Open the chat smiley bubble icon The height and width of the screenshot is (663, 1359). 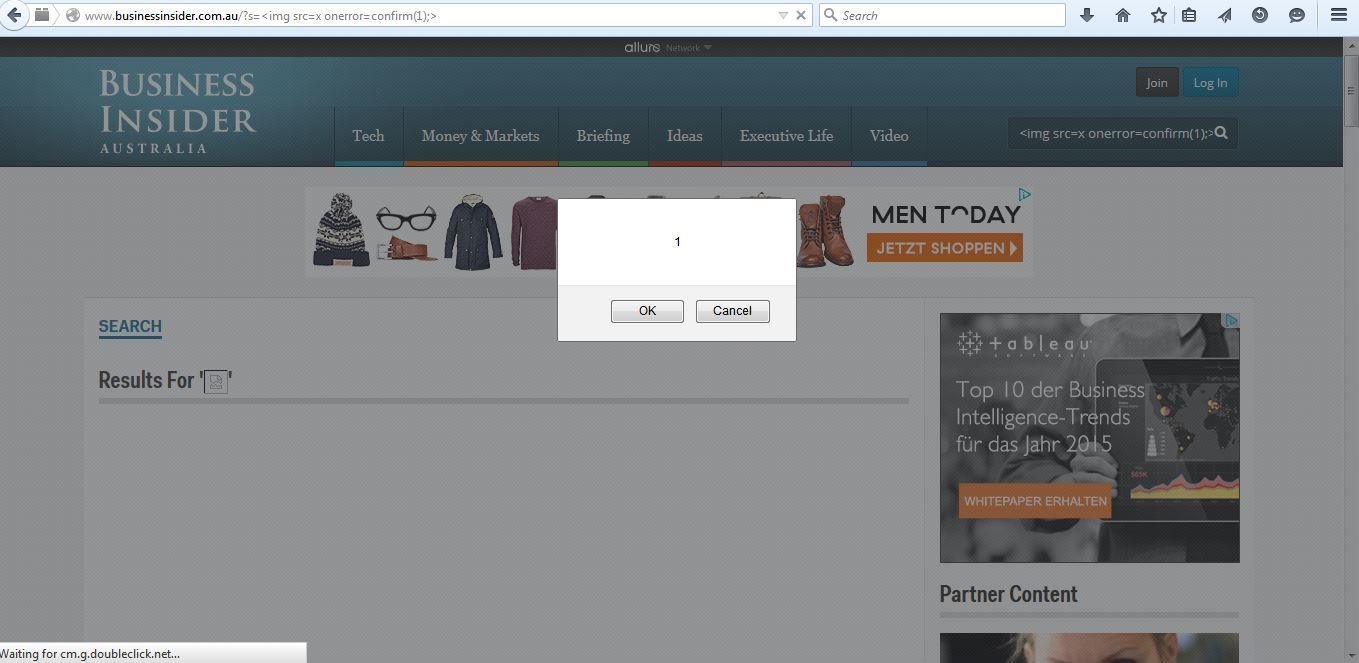pos(1297,15)
